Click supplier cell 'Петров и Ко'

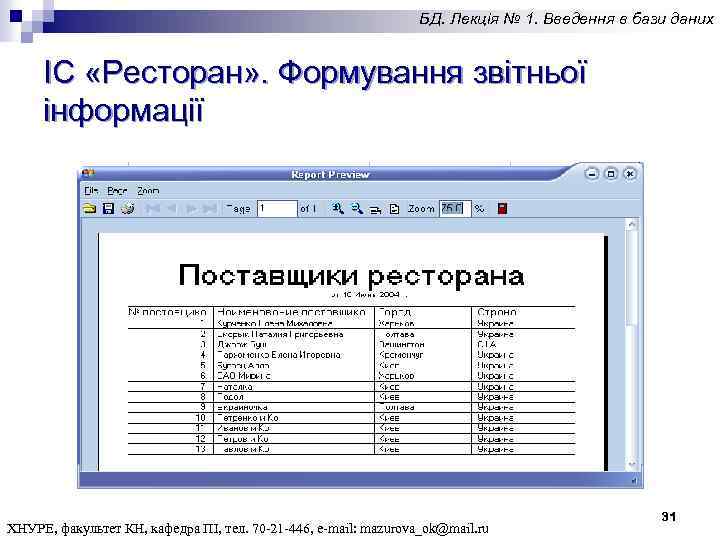tap(243, 439)
